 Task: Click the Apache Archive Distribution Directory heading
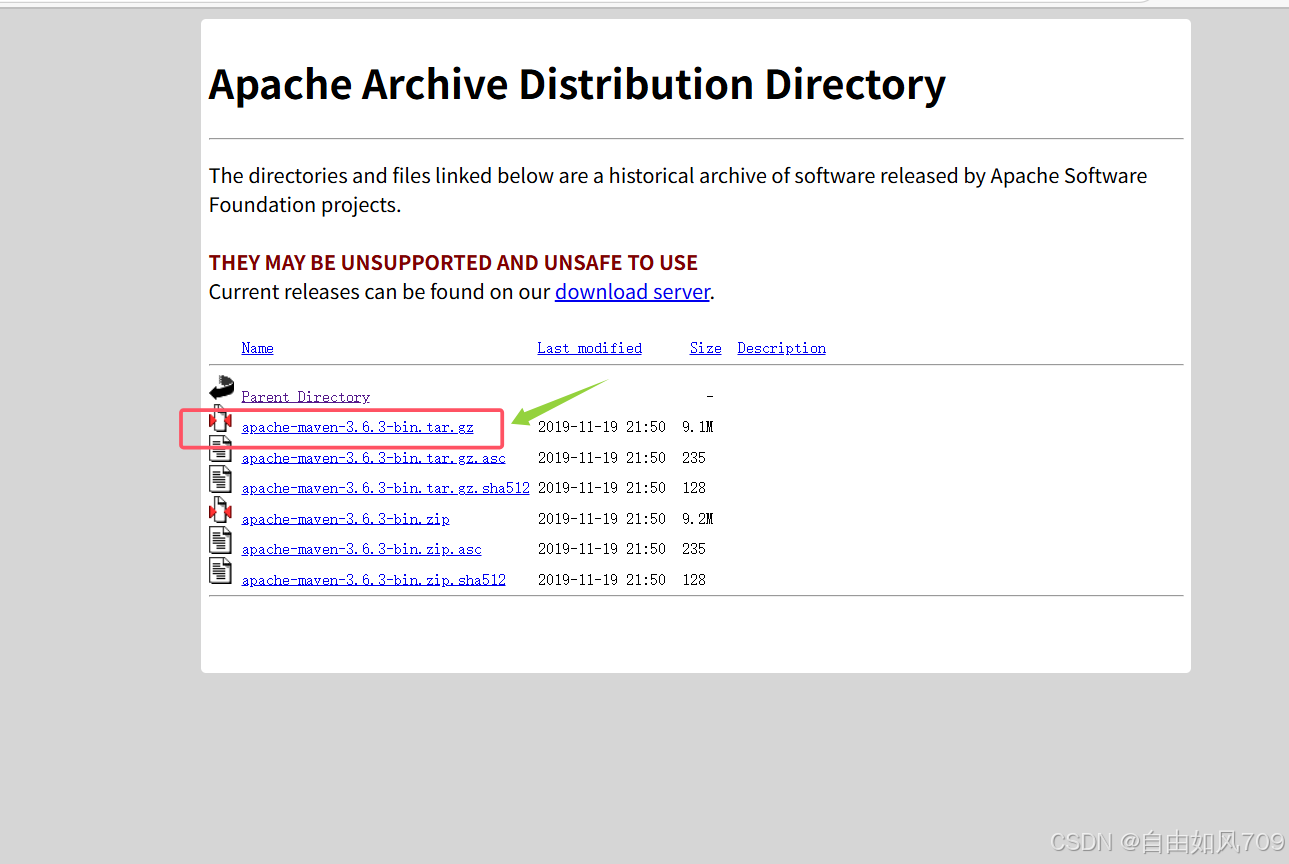(x=577, y=85)
